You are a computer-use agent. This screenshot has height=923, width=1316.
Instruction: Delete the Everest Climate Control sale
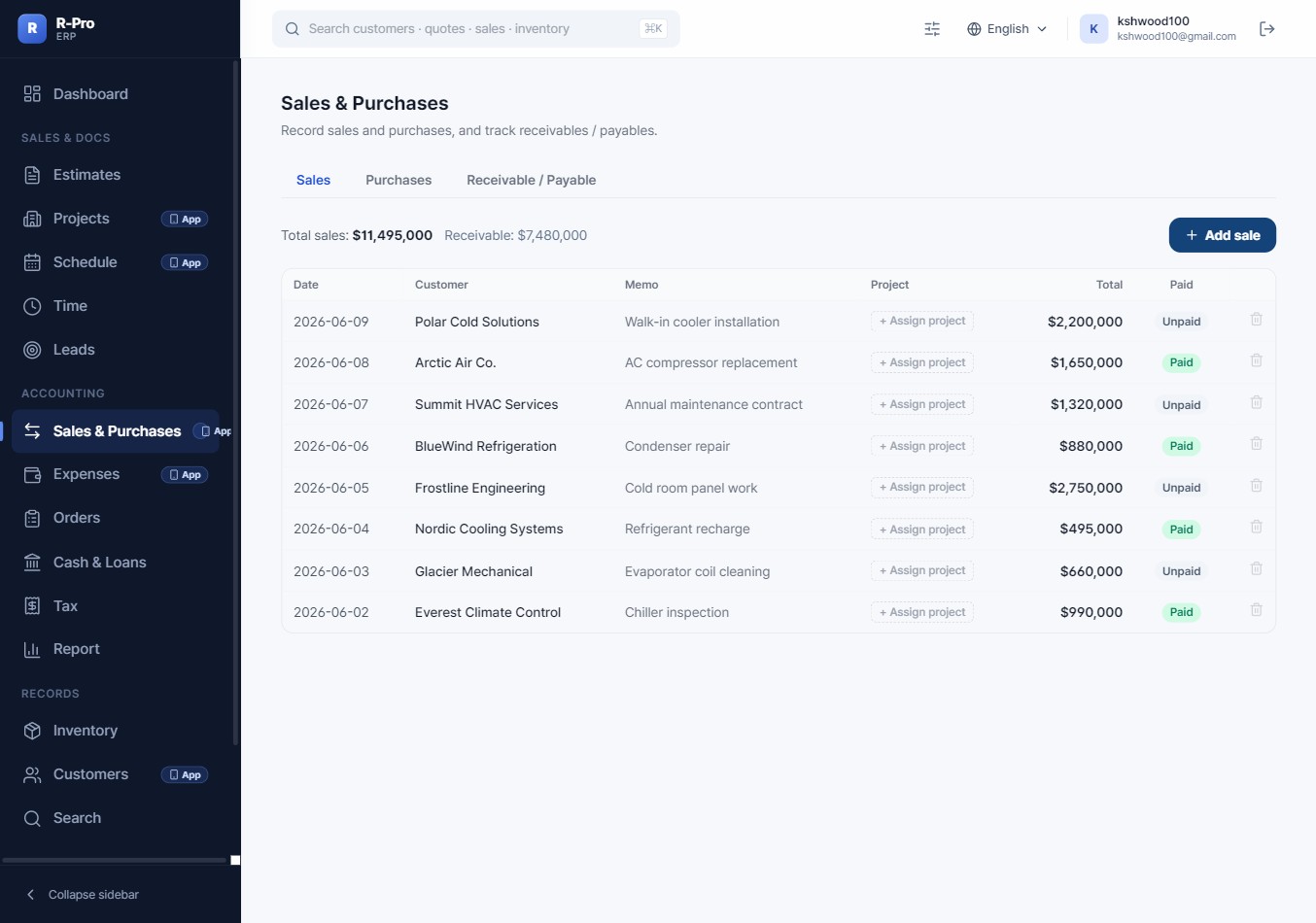click(x=1256, y=610)
